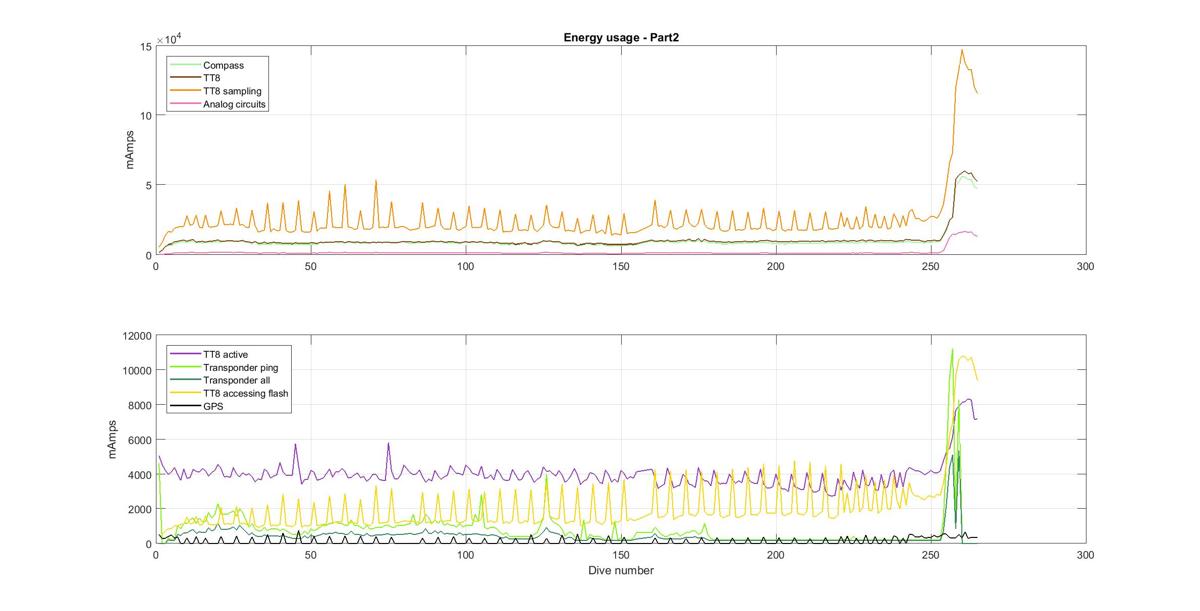Click the mAmps y-axis label of the upper chart

click(x=130, y=150)
